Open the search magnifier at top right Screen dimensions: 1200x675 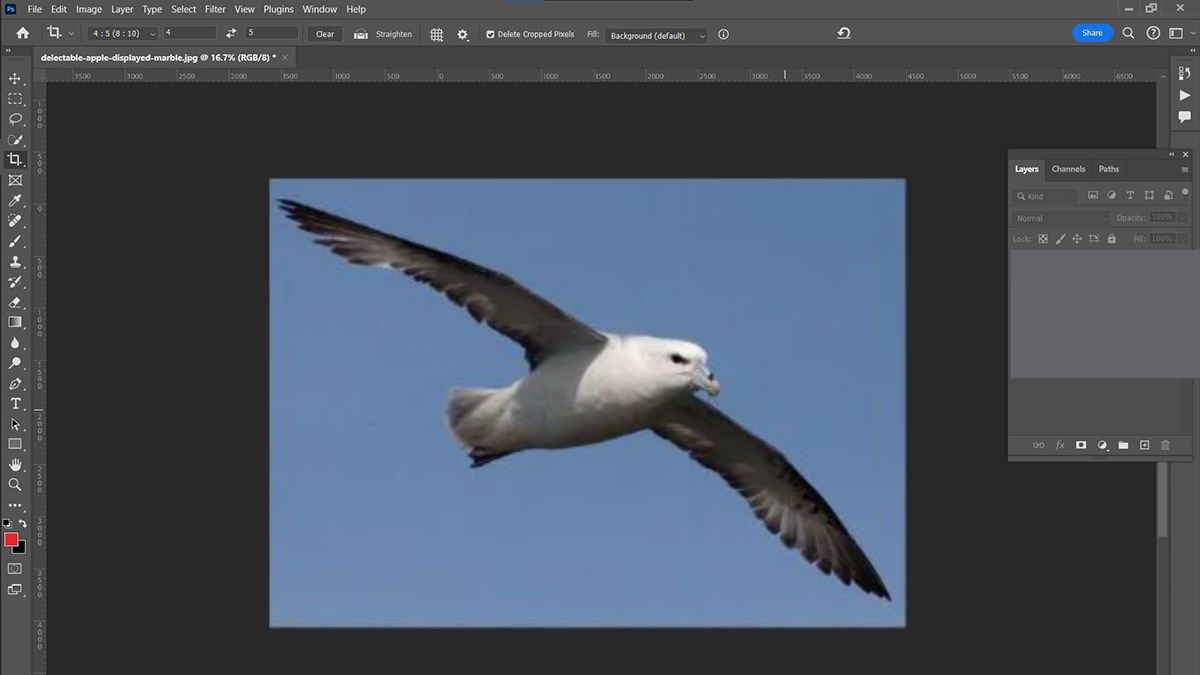coord(1128,33)
